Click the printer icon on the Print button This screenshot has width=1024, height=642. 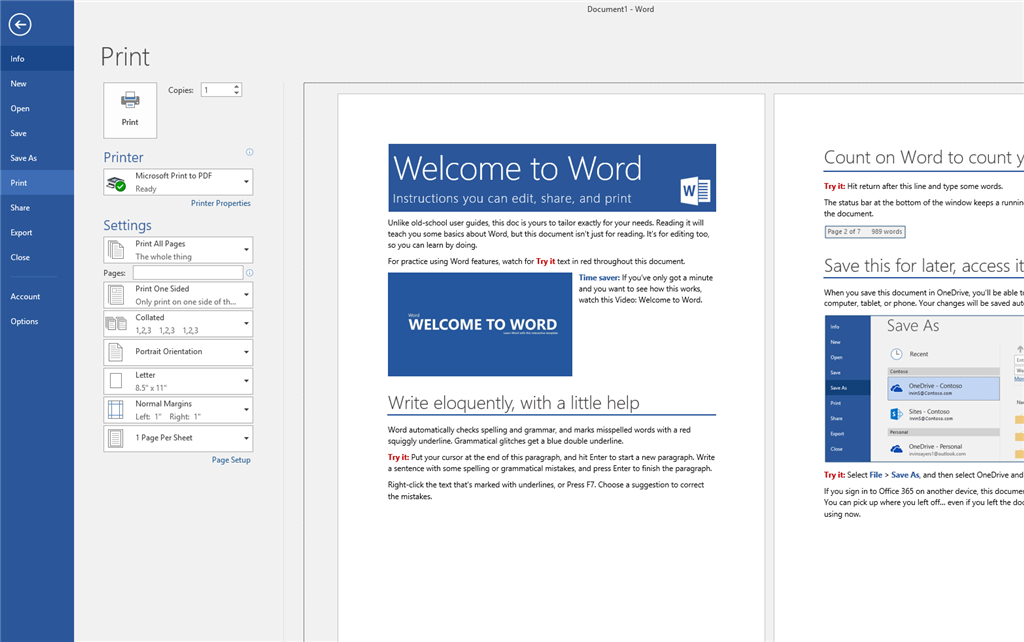(130, 100)
